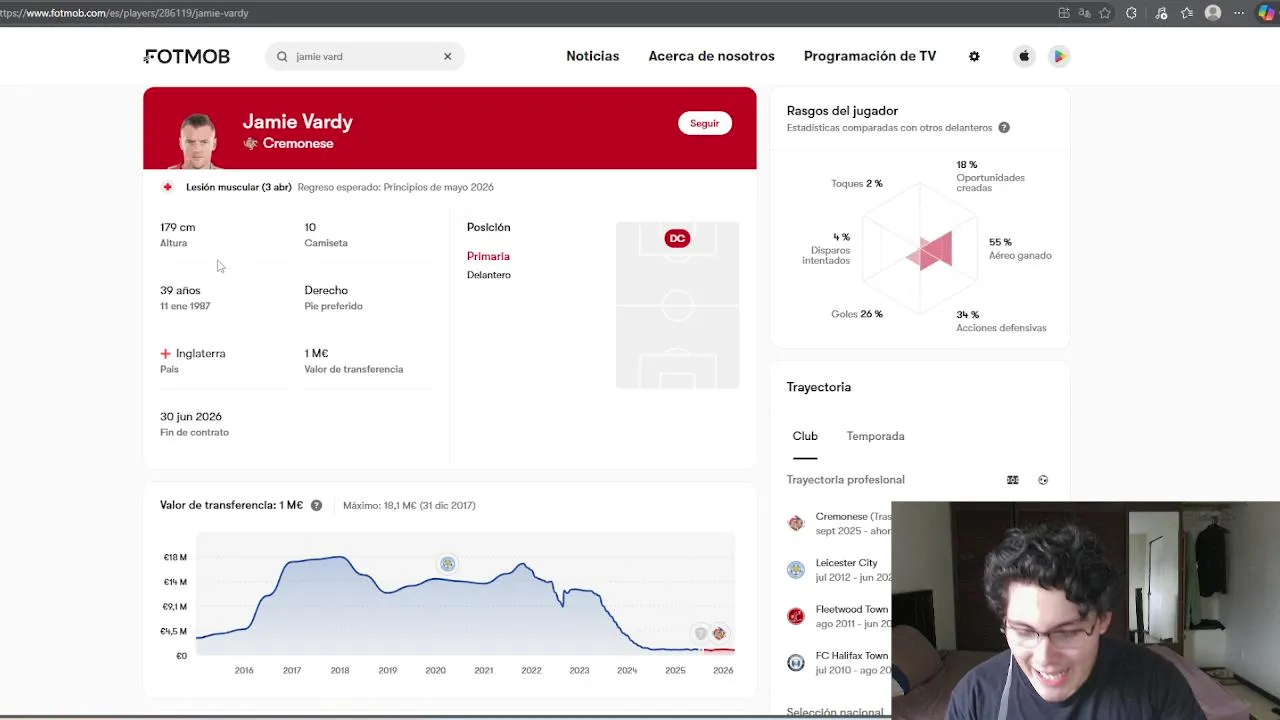Viewport: 1280px width, 720px height.
Task: Switch to the Temporada tab
Action: (875, 436)
